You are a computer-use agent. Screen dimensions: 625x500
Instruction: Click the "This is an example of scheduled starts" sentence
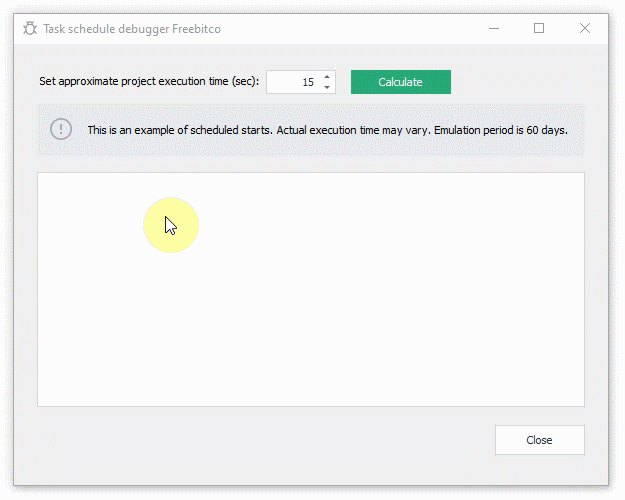[x=180, y=130]
